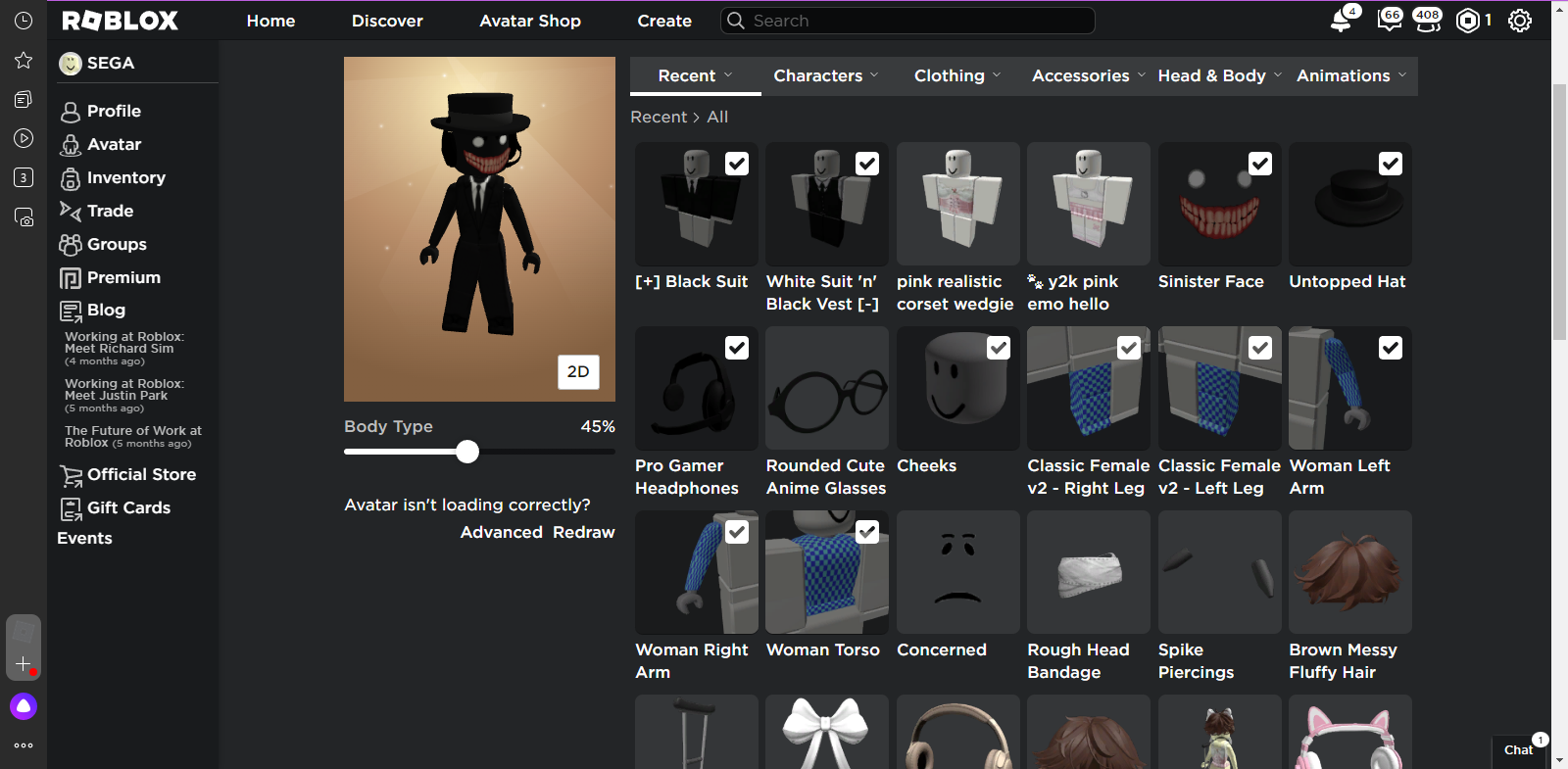The width and height of the screenshot is (1568, 769).
Task: Click the search magnifier icon
Action: (736, 21)
